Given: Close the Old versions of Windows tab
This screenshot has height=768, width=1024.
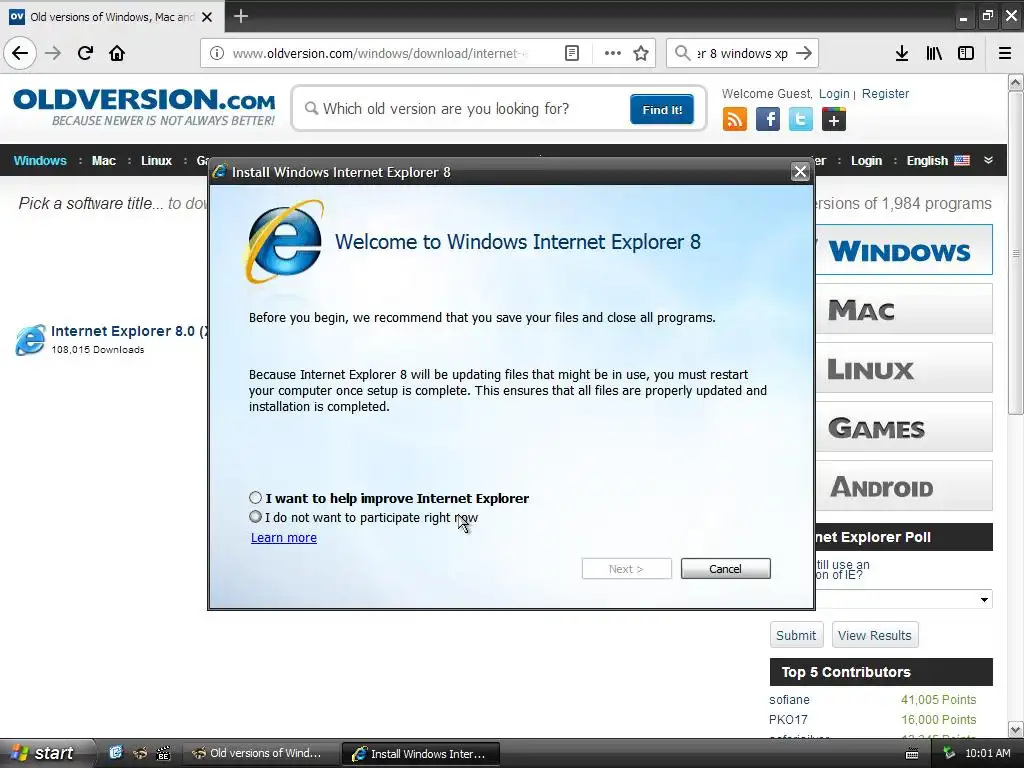Looking at the screenshot, I should (207, 17).
